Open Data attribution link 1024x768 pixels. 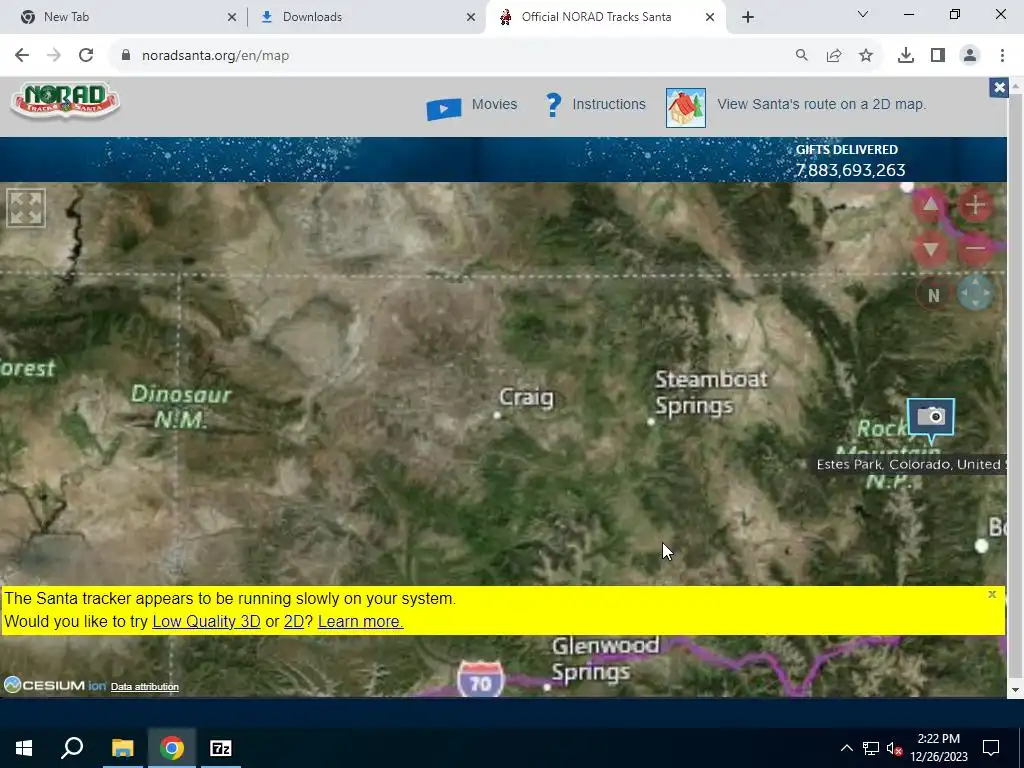[x=145, y=686]
